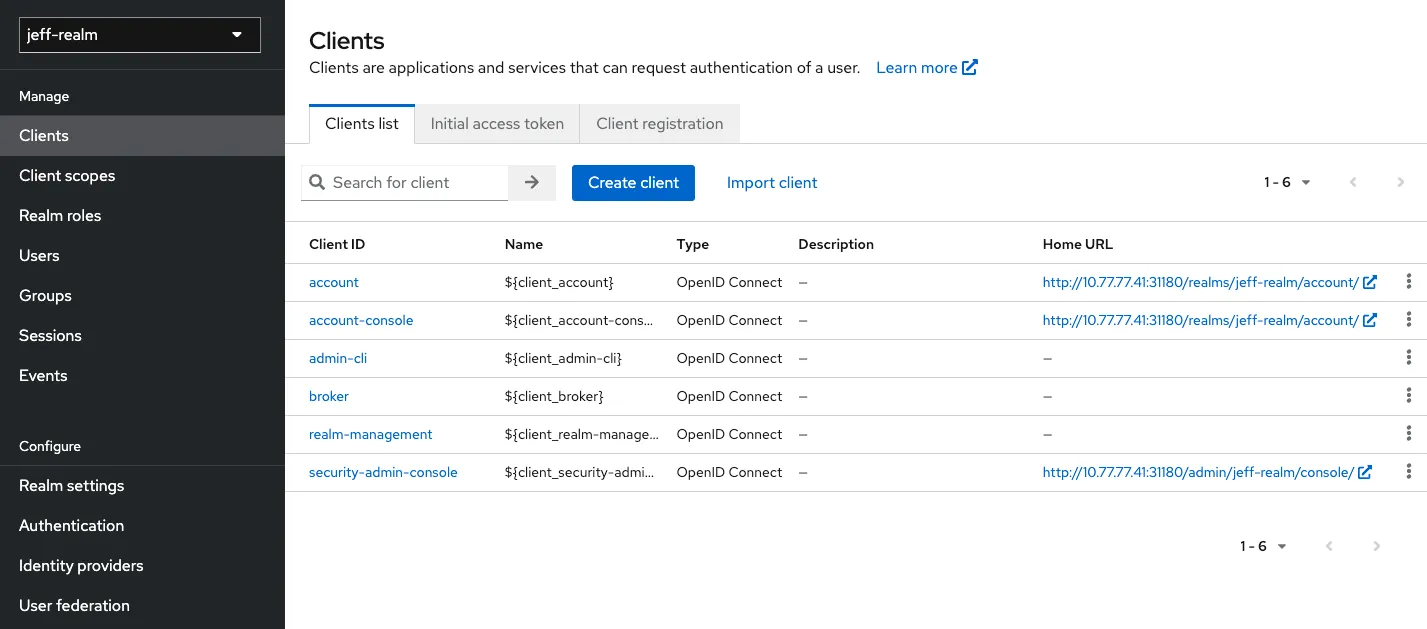Click the Manage section heading in sidebar

click(44, 96)
